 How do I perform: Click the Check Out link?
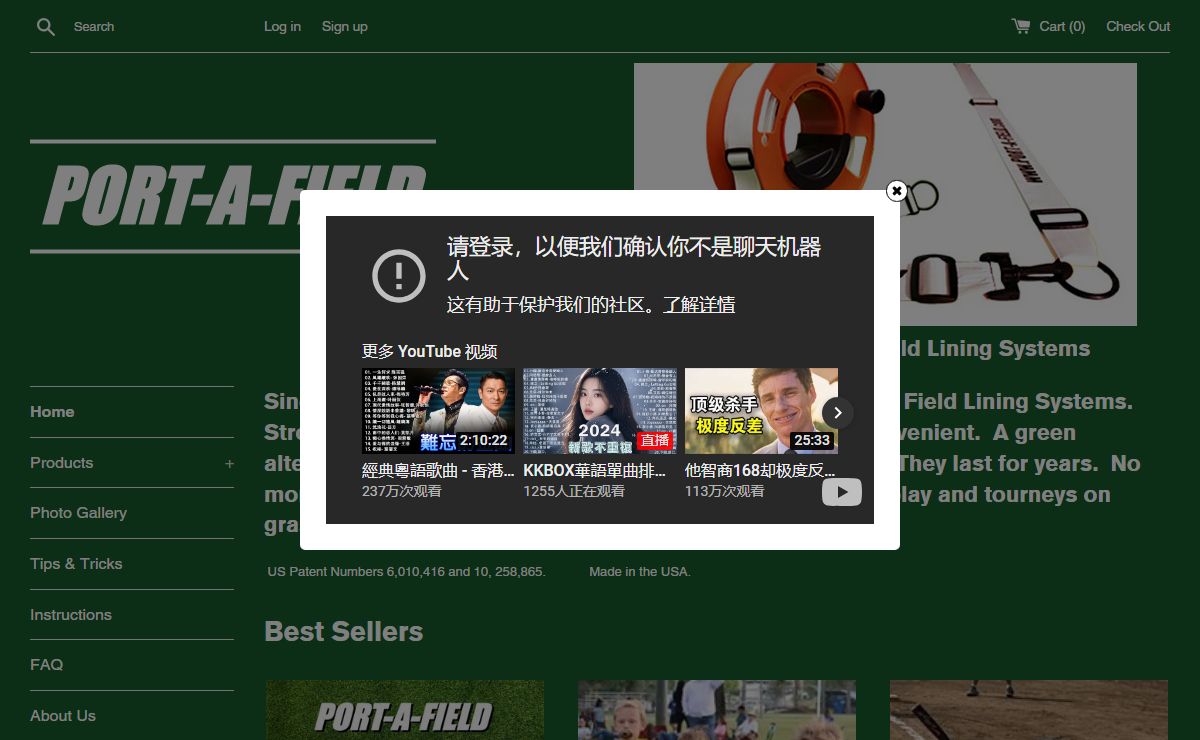click(x=1137, y=27)
